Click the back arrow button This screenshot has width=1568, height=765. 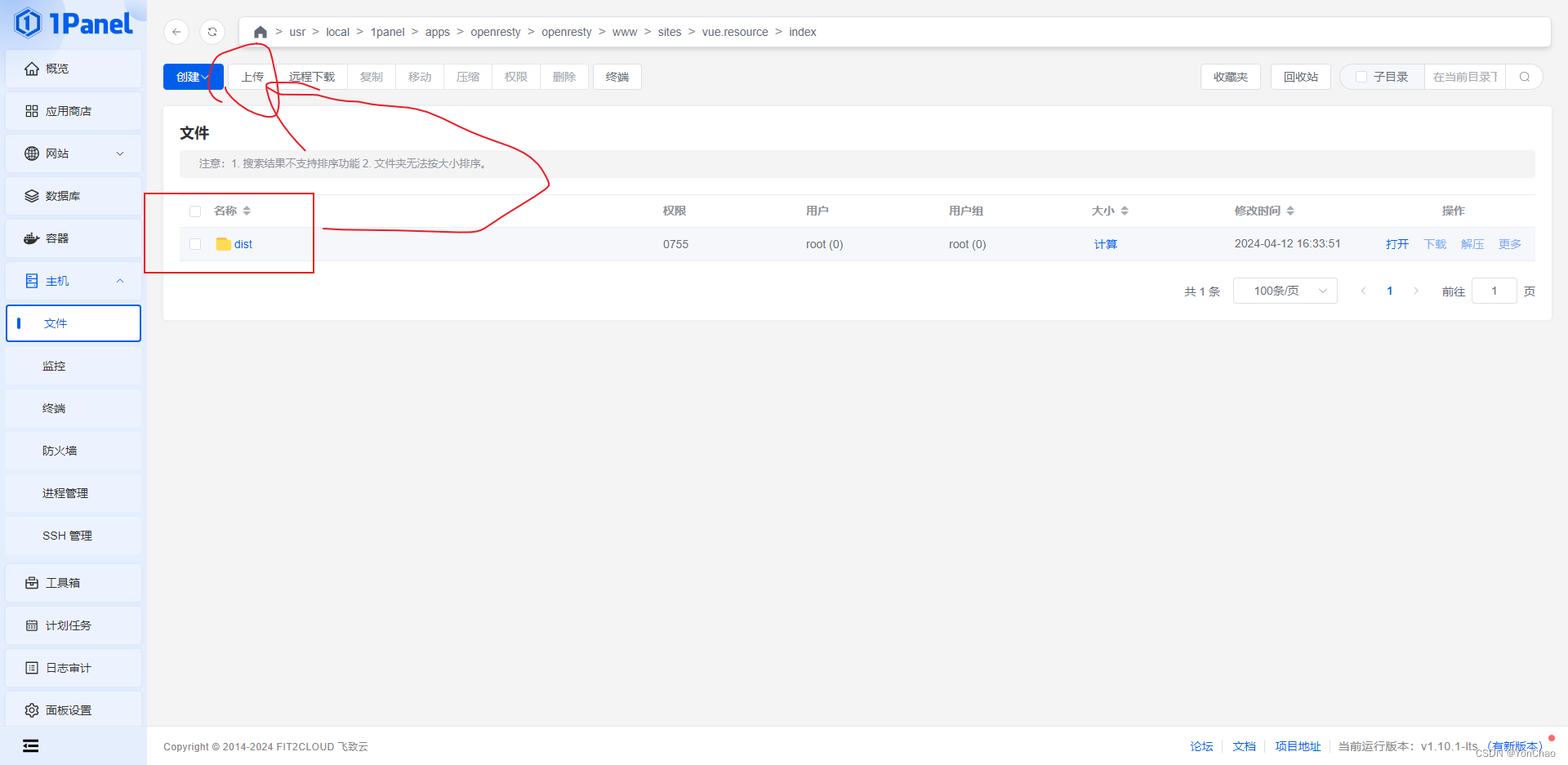(176, 32)
